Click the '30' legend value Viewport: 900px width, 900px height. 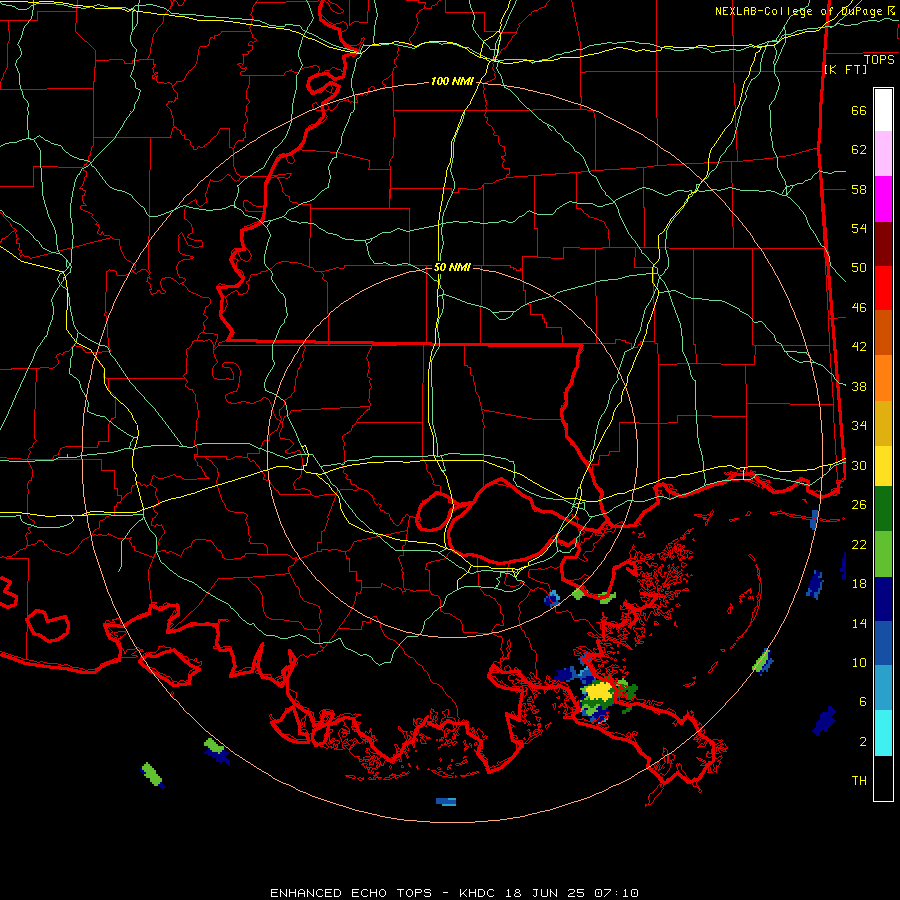(x=859, y=465)
